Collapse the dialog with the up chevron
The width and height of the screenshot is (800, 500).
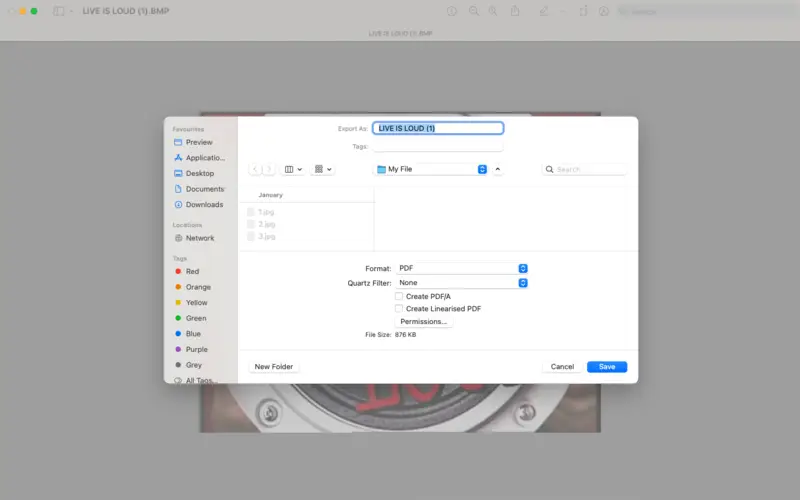[x=498, y=169]
